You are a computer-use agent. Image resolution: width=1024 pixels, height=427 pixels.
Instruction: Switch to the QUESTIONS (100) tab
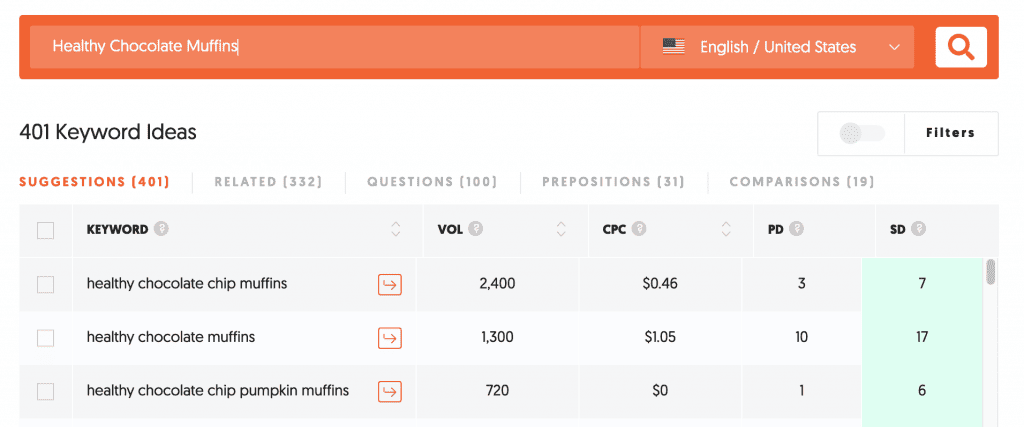click(x=431, y=182)
